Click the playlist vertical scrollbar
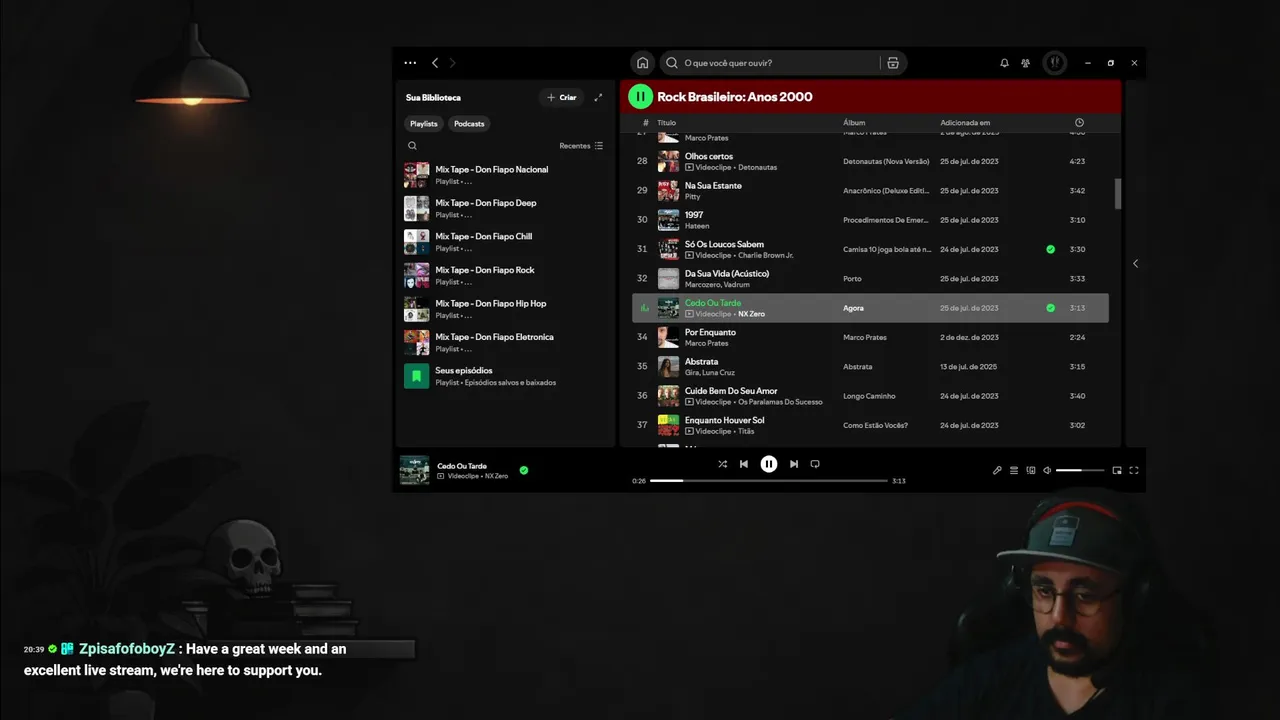This screenshot has height=720, width=1280. click(x=1118, y=194)
